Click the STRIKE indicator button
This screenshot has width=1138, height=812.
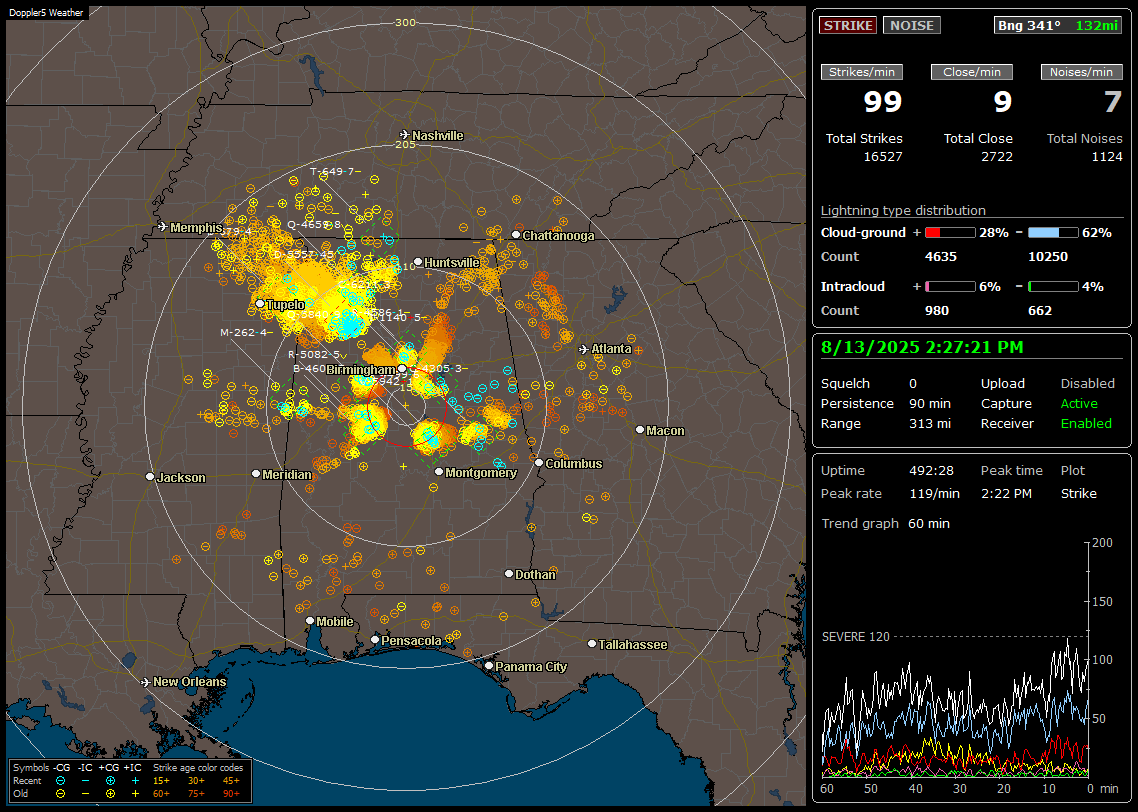848,25
